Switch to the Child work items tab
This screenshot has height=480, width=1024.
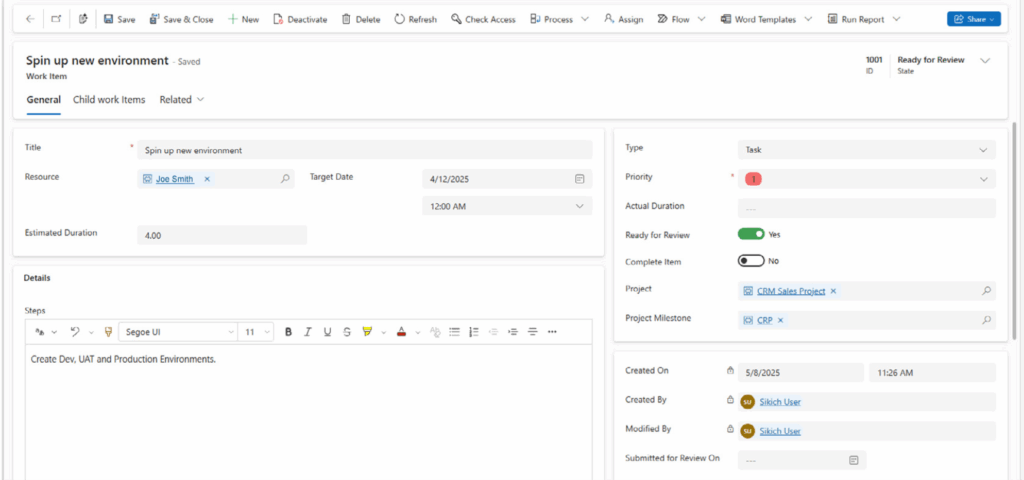109,100
